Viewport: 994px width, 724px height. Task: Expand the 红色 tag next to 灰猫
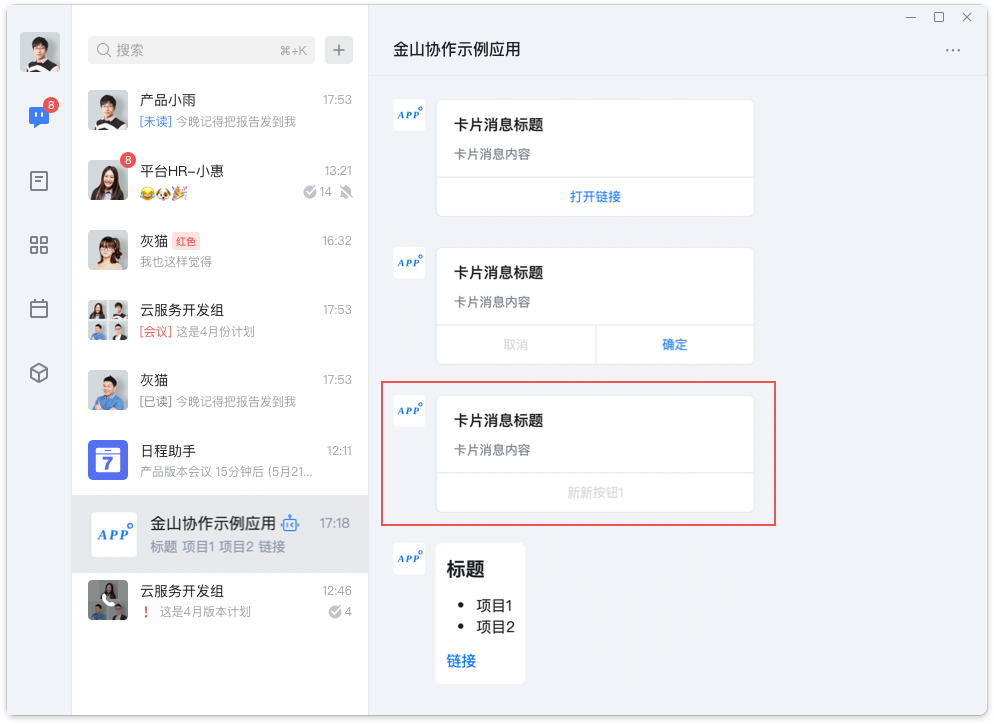(x=186, y=242)
